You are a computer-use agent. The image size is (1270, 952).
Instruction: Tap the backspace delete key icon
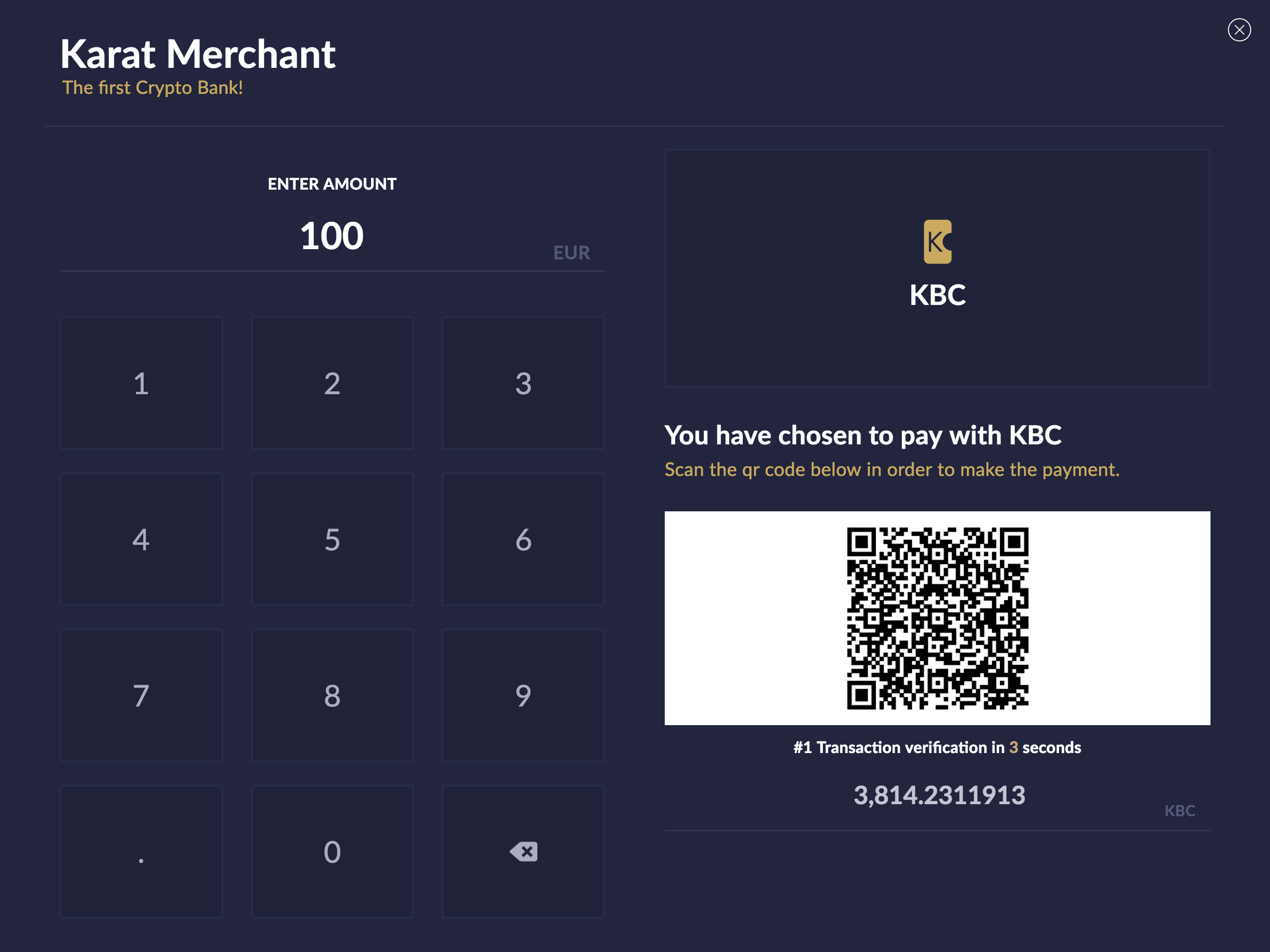tap(523, 852)
